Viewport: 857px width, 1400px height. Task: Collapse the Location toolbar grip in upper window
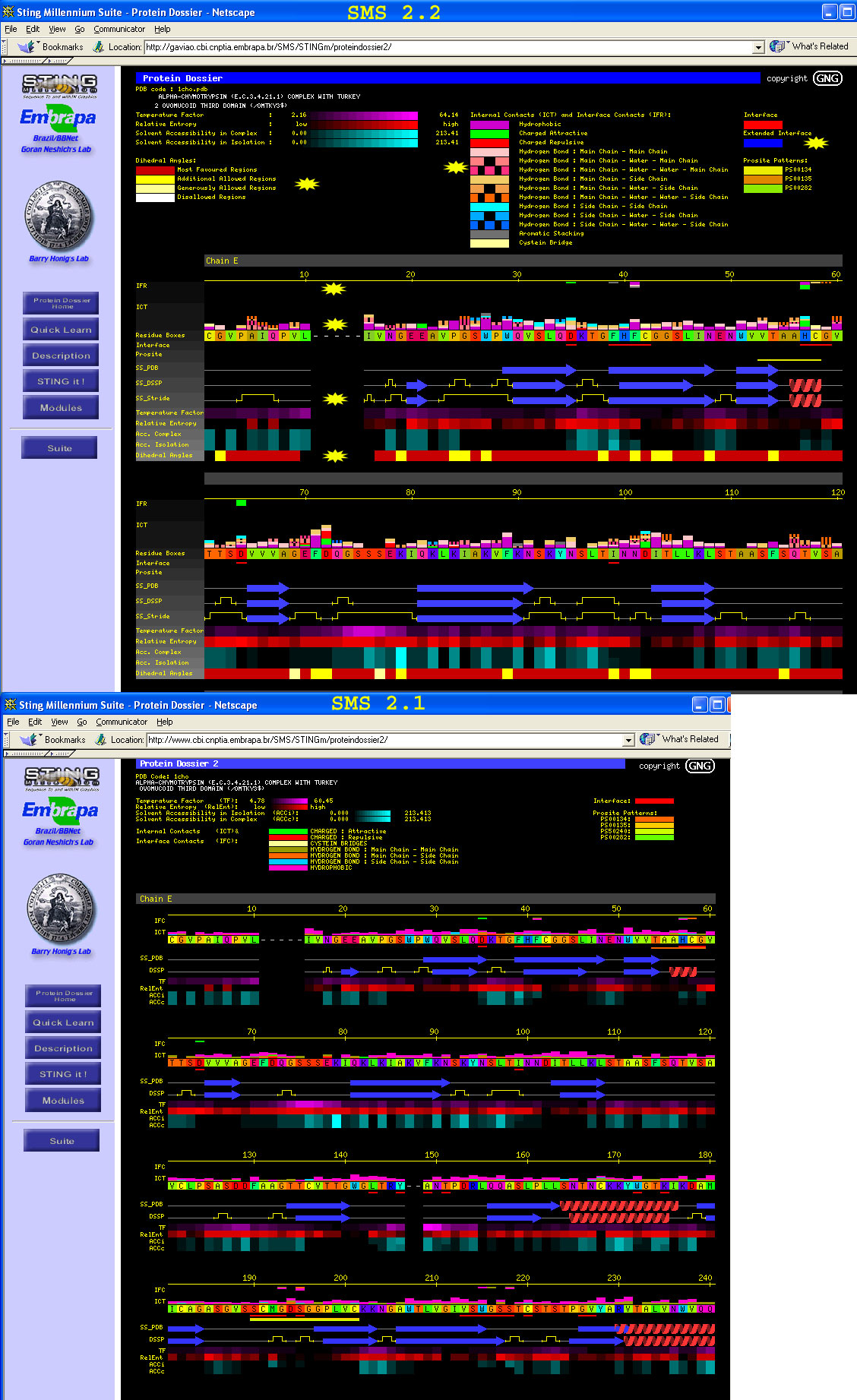(5, 47)
